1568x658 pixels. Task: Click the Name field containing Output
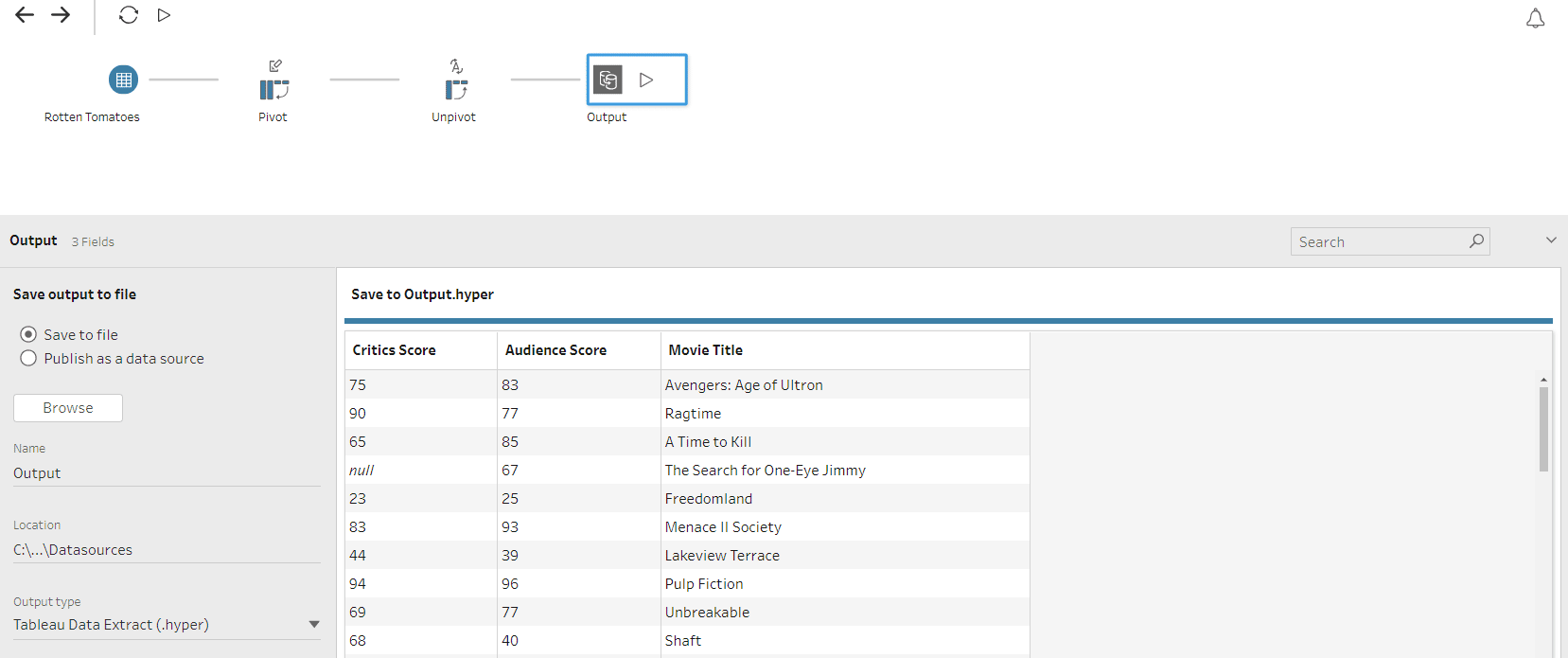167,473
